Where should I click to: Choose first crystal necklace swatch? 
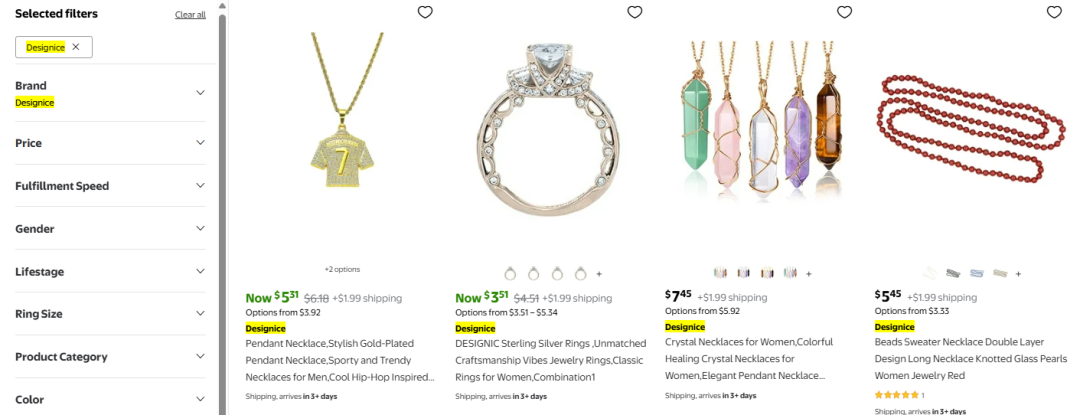pyautogui.click(x=720, y=273)
